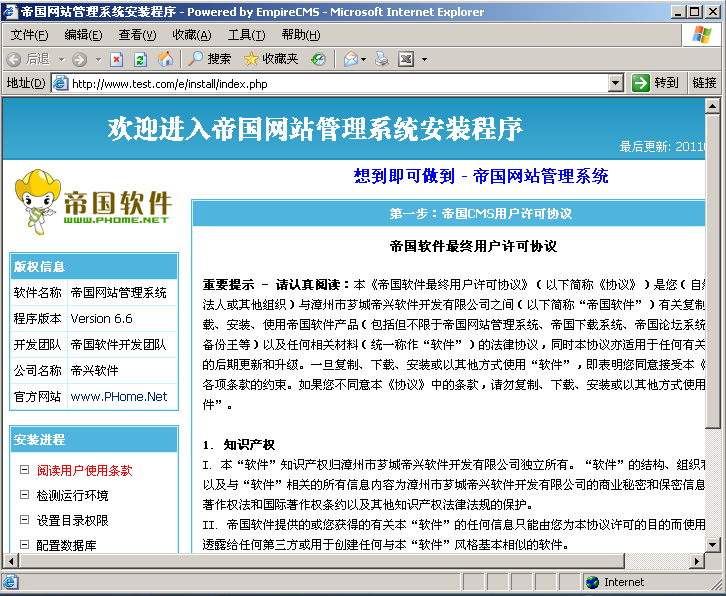Open the 帮助(H) menu
Screen dimensions: 726x596
coord(300,35)
